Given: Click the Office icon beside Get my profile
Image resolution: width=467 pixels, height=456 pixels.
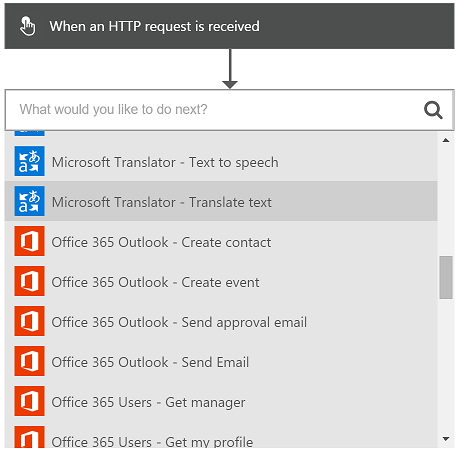Looking at the screenshot, I should coord(29,437).
